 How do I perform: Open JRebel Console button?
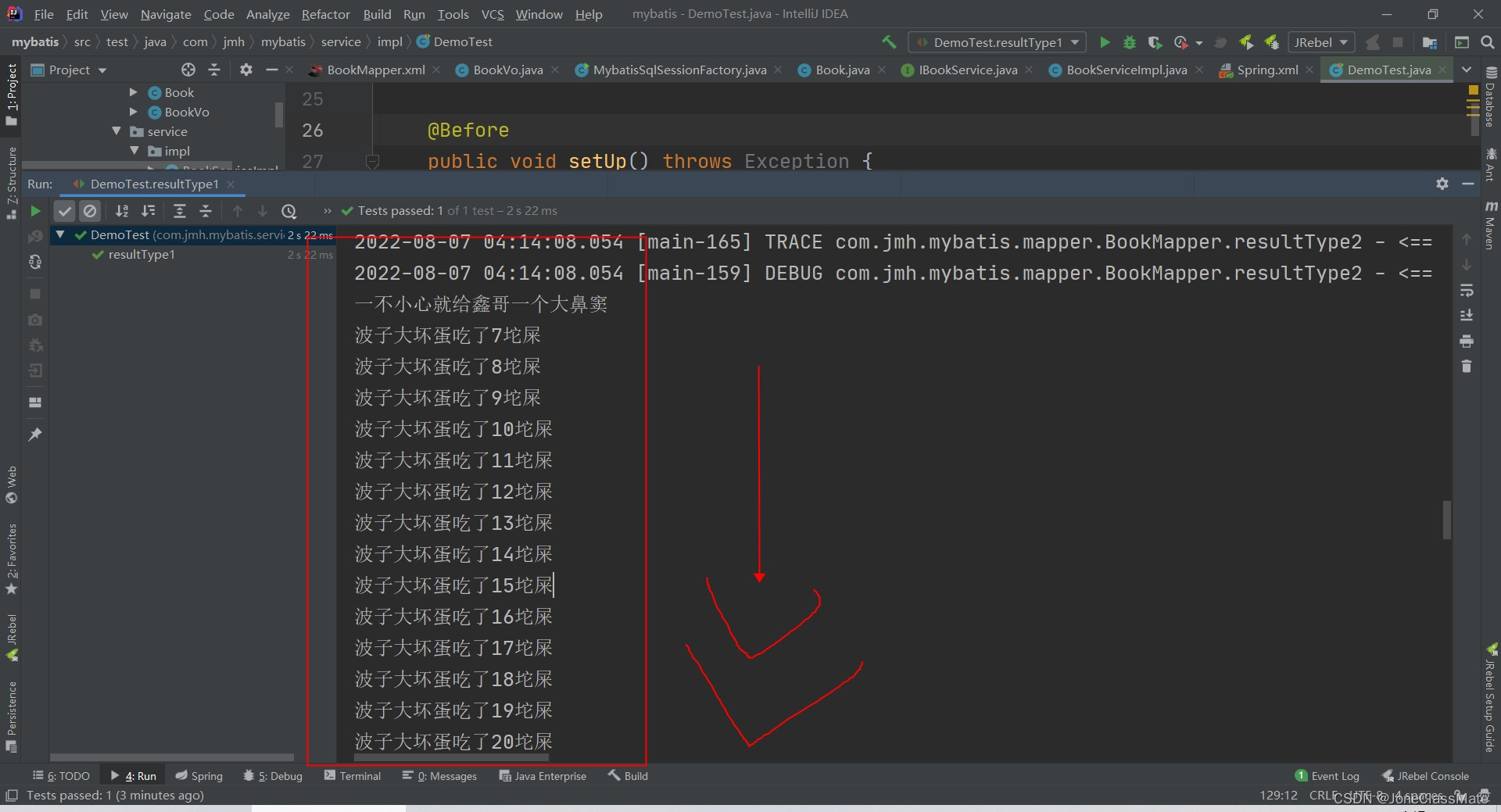click(x=1425, y=776)
